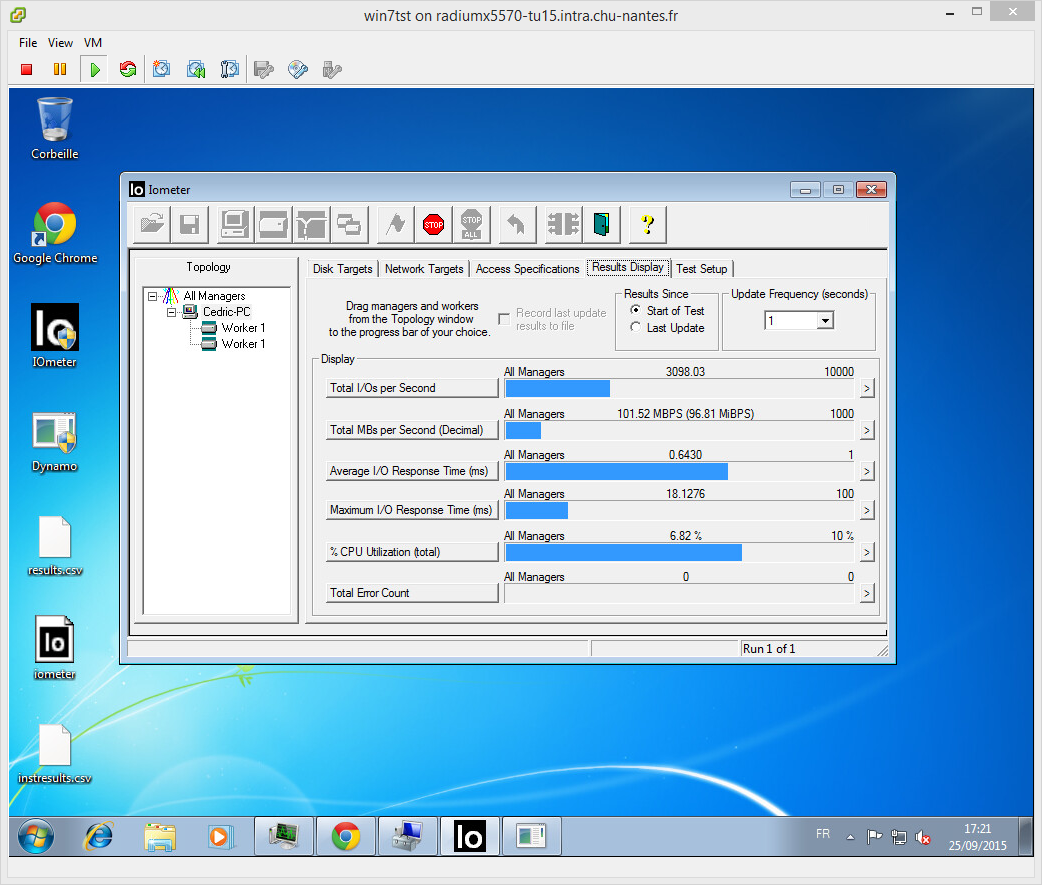Click the green flag Start Tests icon
This screenshot has width=1042, height=885.
[x=395, y=224]
